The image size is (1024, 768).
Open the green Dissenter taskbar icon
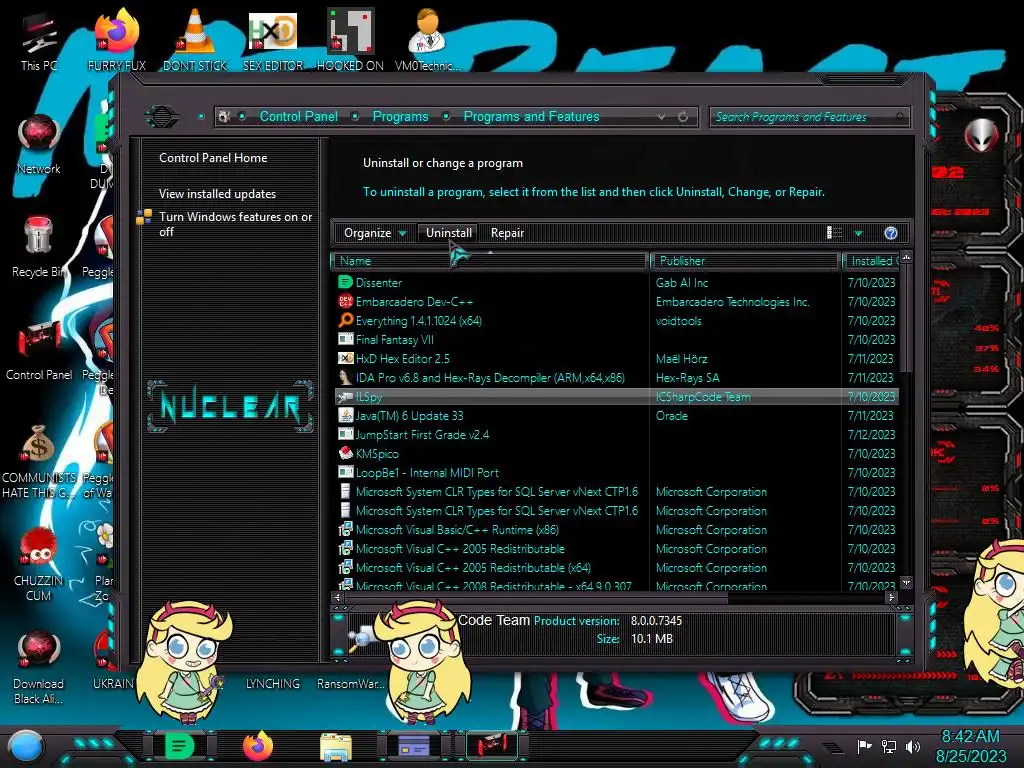180,746
